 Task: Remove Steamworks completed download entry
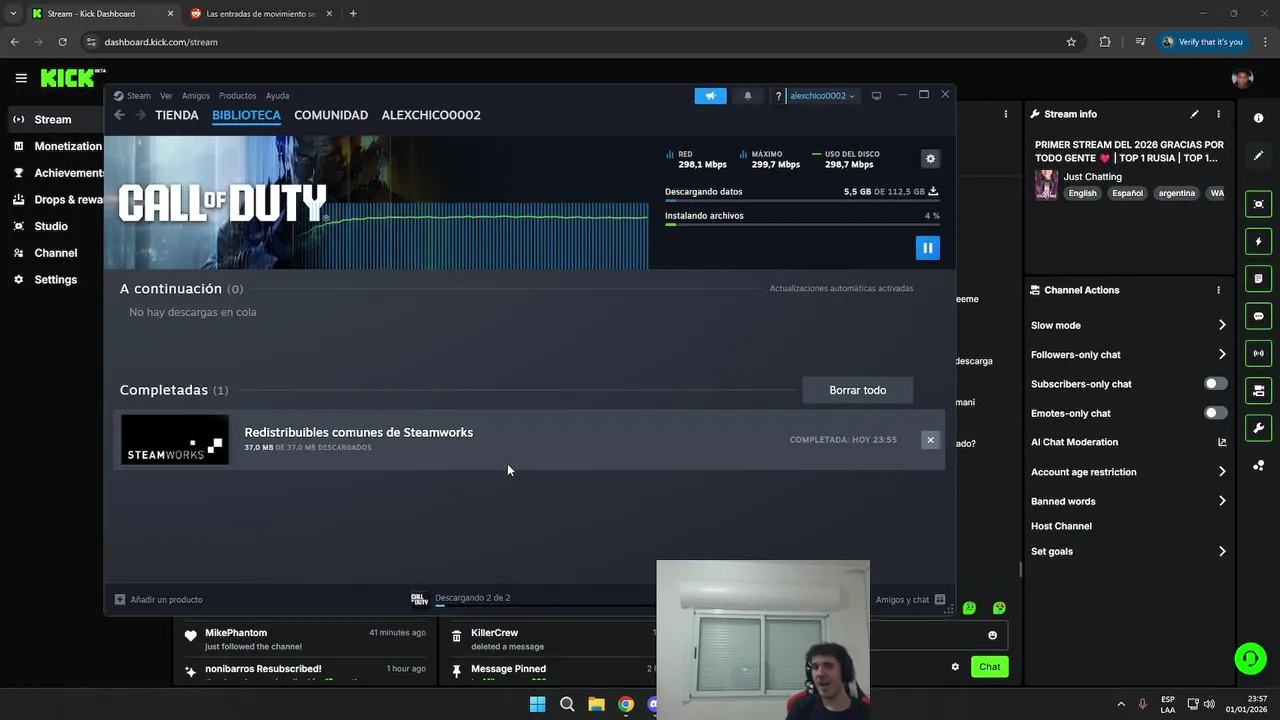(930, 440)
